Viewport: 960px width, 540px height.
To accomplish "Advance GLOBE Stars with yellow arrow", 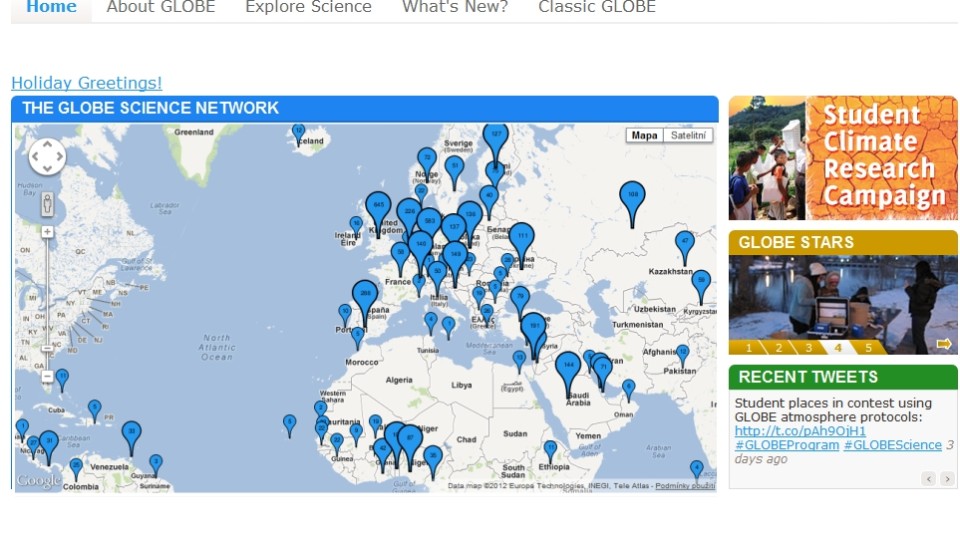I will point(944,344).
